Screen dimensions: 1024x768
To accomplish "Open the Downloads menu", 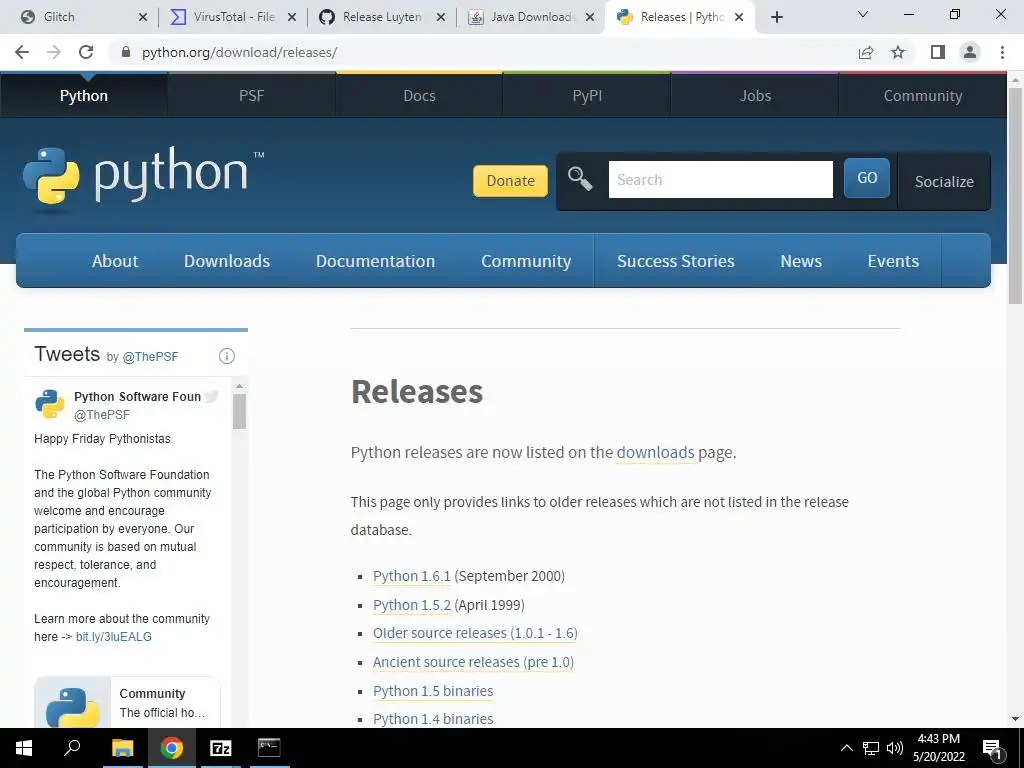I will 227,261.
